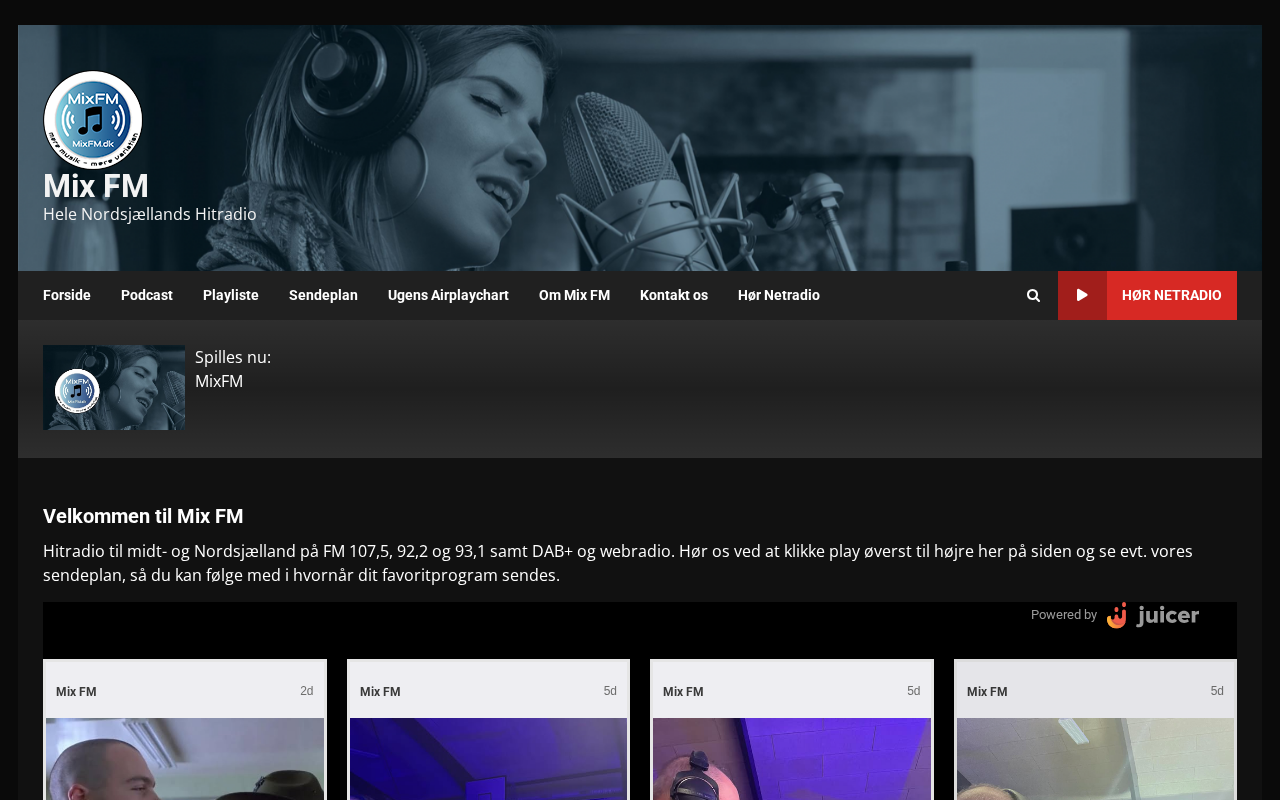The width and height of the screenshot is (1280, 800).
Task: Navigate to Om Mix FM
Action: [x=574, y=296]
